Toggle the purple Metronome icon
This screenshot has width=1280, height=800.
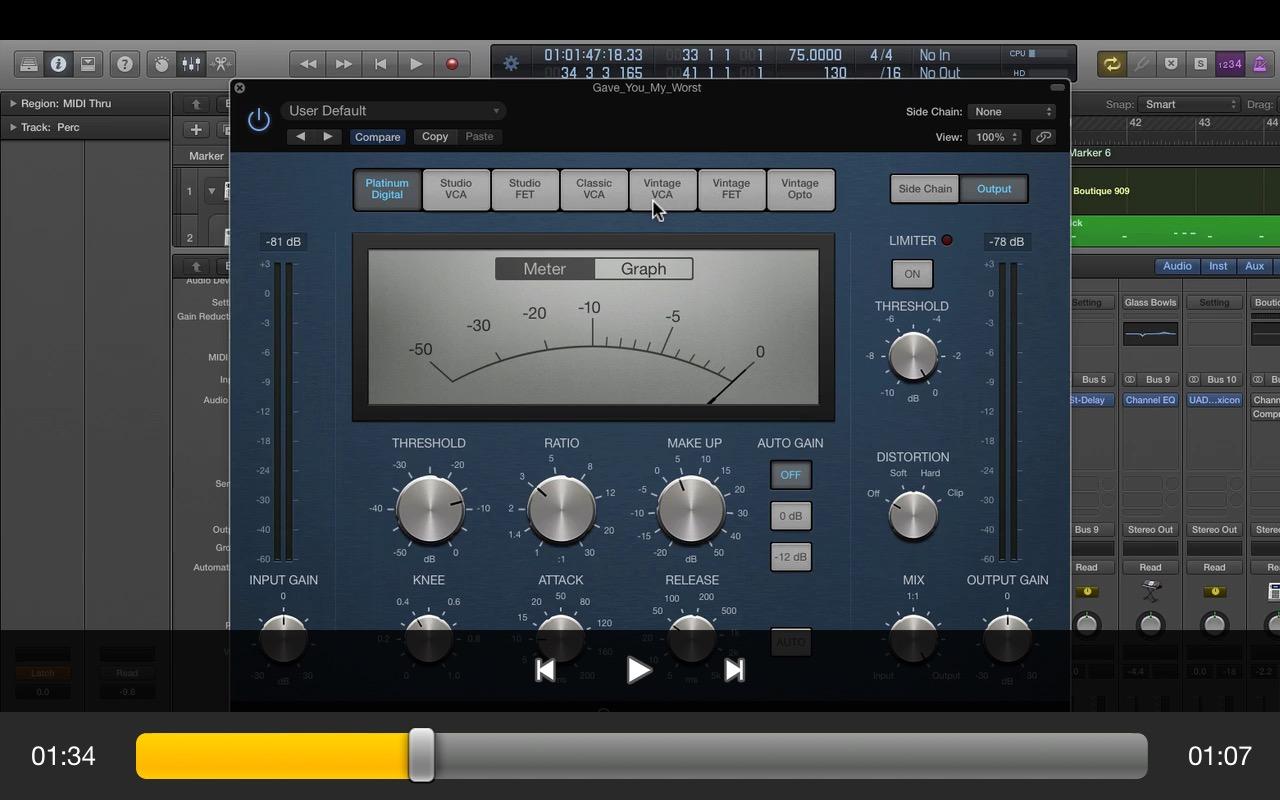click(x=1259, y=64)
